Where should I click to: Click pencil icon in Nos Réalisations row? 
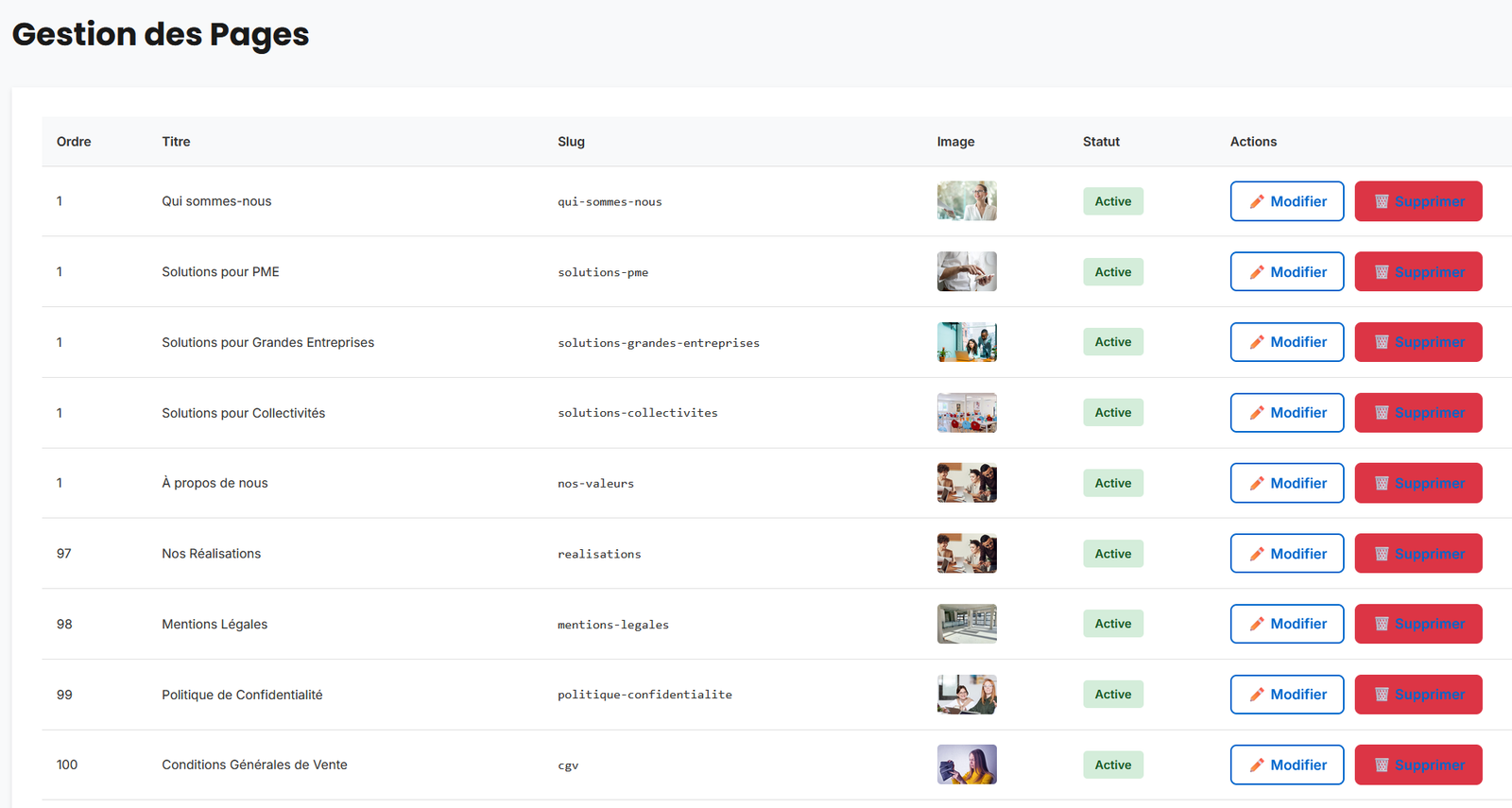click(x=1257, y=554)
